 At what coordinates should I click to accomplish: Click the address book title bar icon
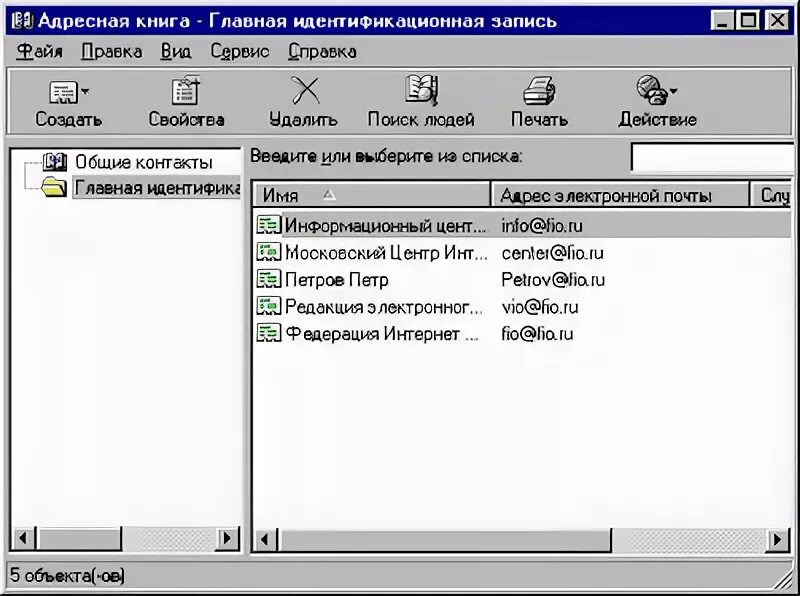[x=22, y=20]
